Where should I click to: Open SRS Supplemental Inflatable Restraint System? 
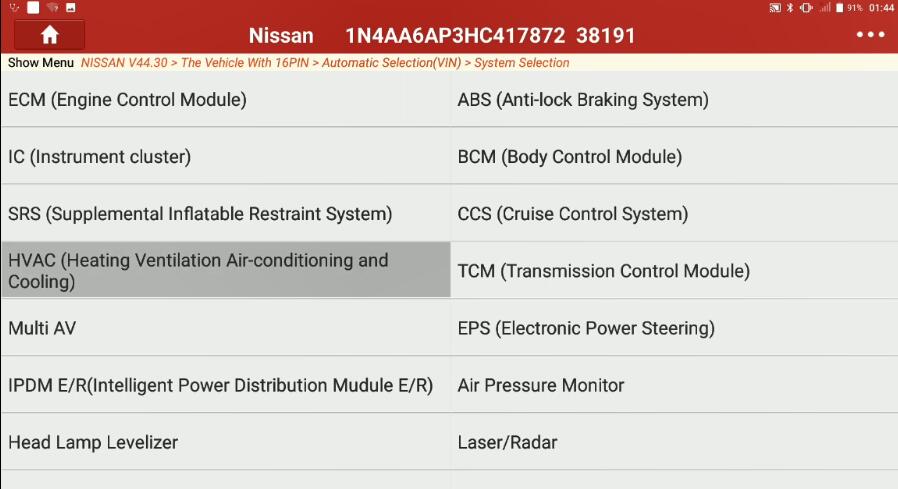[x=226, y=214]
